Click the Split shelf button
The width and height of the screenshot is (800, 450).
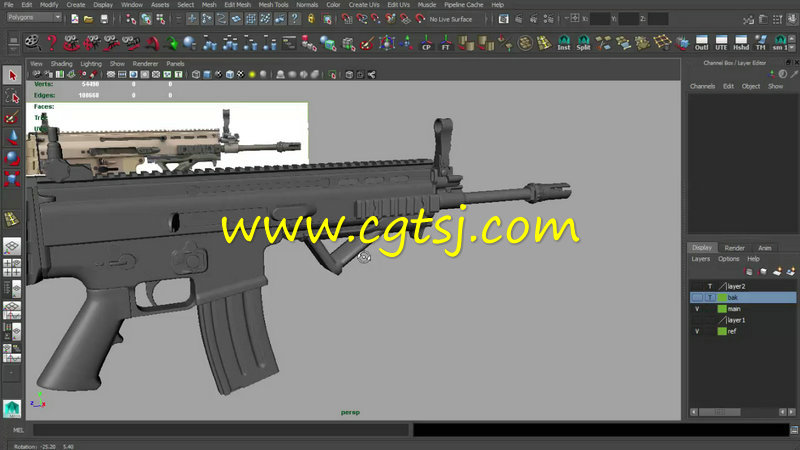point(583,43)
